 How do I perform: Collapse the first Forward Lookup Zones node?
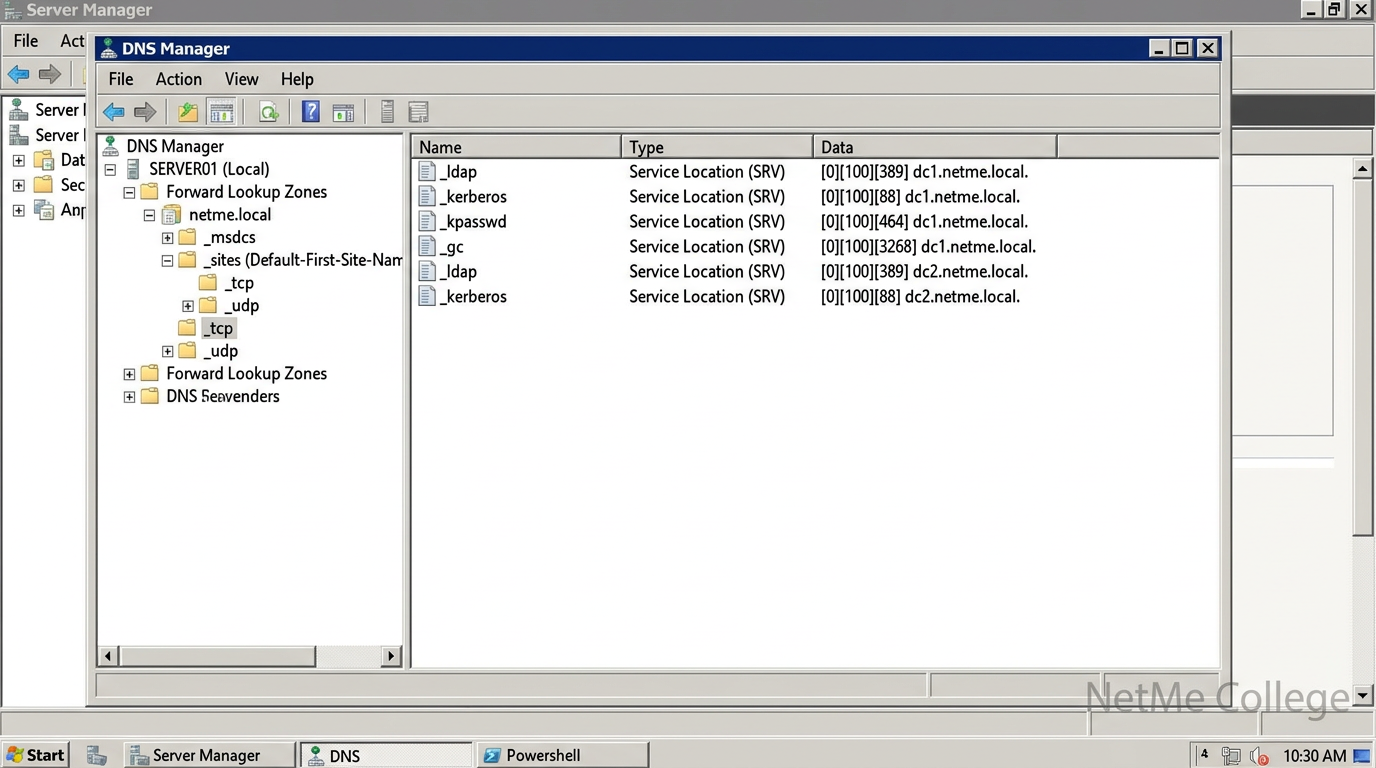pos(129,192)
